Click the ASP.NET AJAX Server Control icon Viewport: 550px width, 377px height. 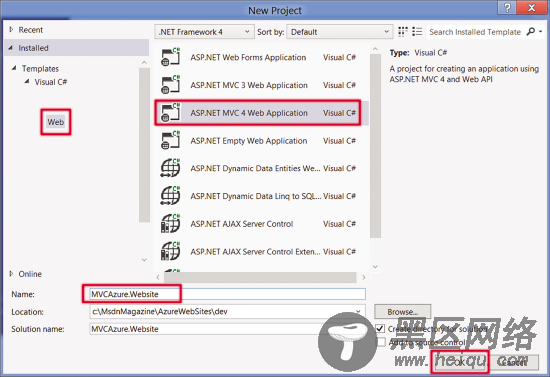(170, 224)
